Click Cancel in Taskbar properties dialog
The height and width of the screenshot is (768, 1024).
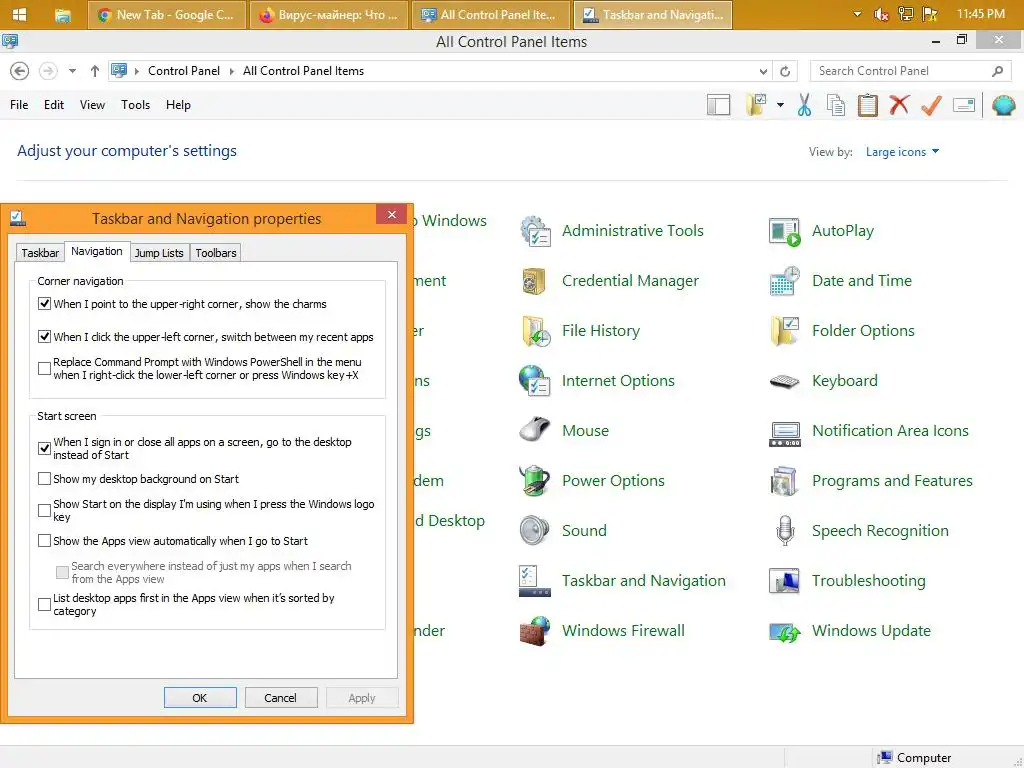pyautogui.click(x=280, y=697)
